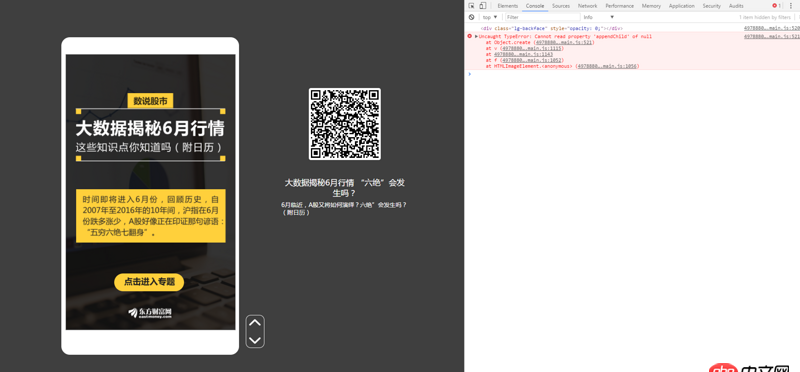Focus the console Filter input field
Screen dimensions: 800x372
[542, 17]
